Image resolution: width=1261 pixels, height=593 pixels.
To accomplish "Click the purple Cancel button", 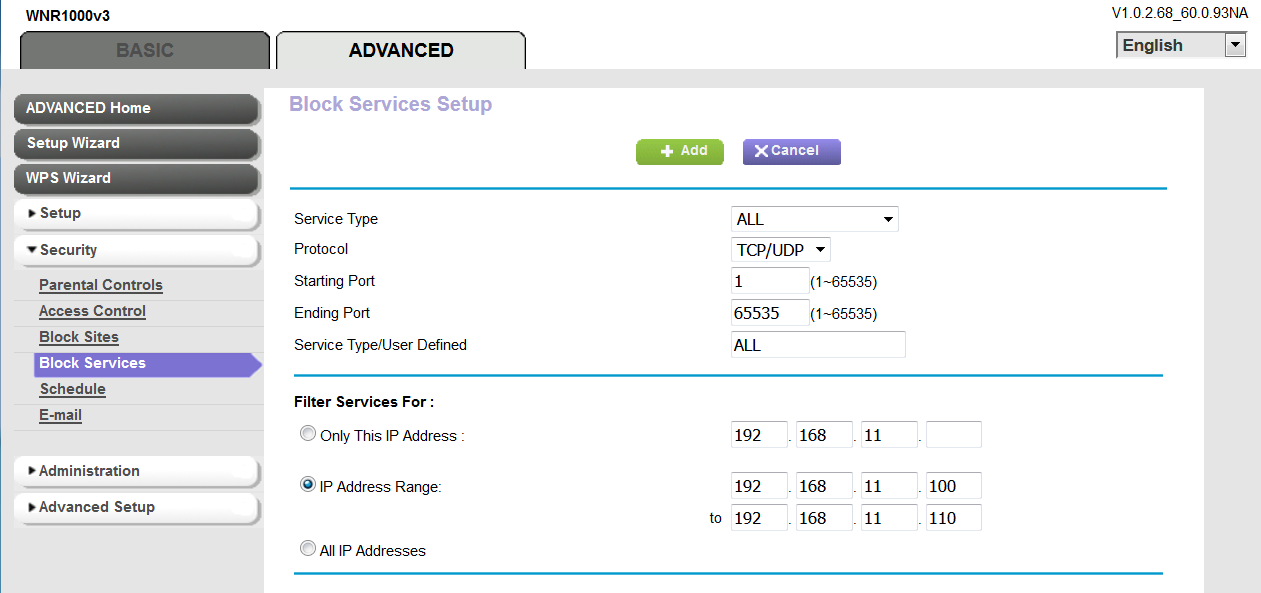I will click(x=791, y=151).
